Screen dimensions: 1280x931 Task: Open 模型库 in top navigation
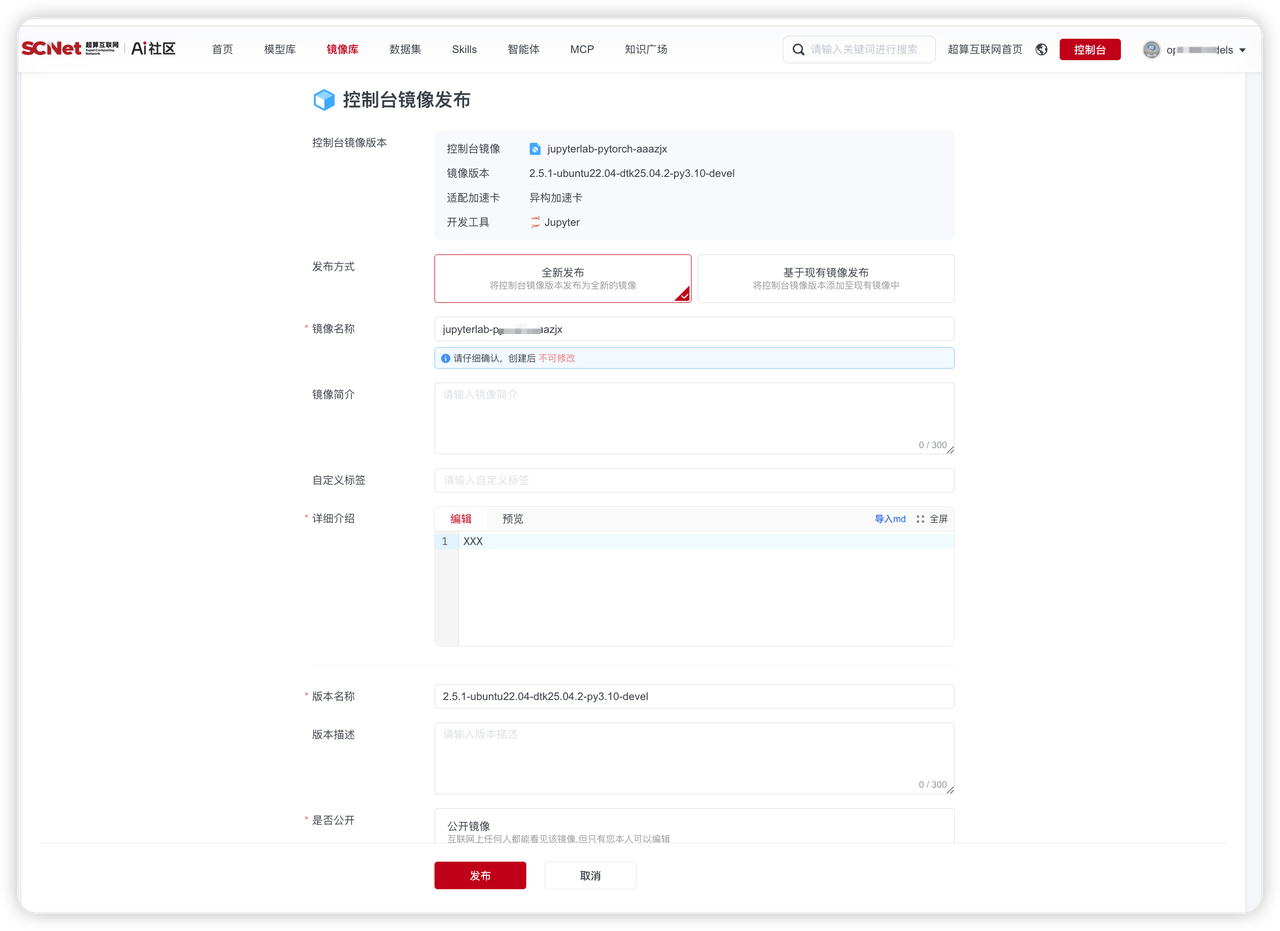[x=280, y=49]
